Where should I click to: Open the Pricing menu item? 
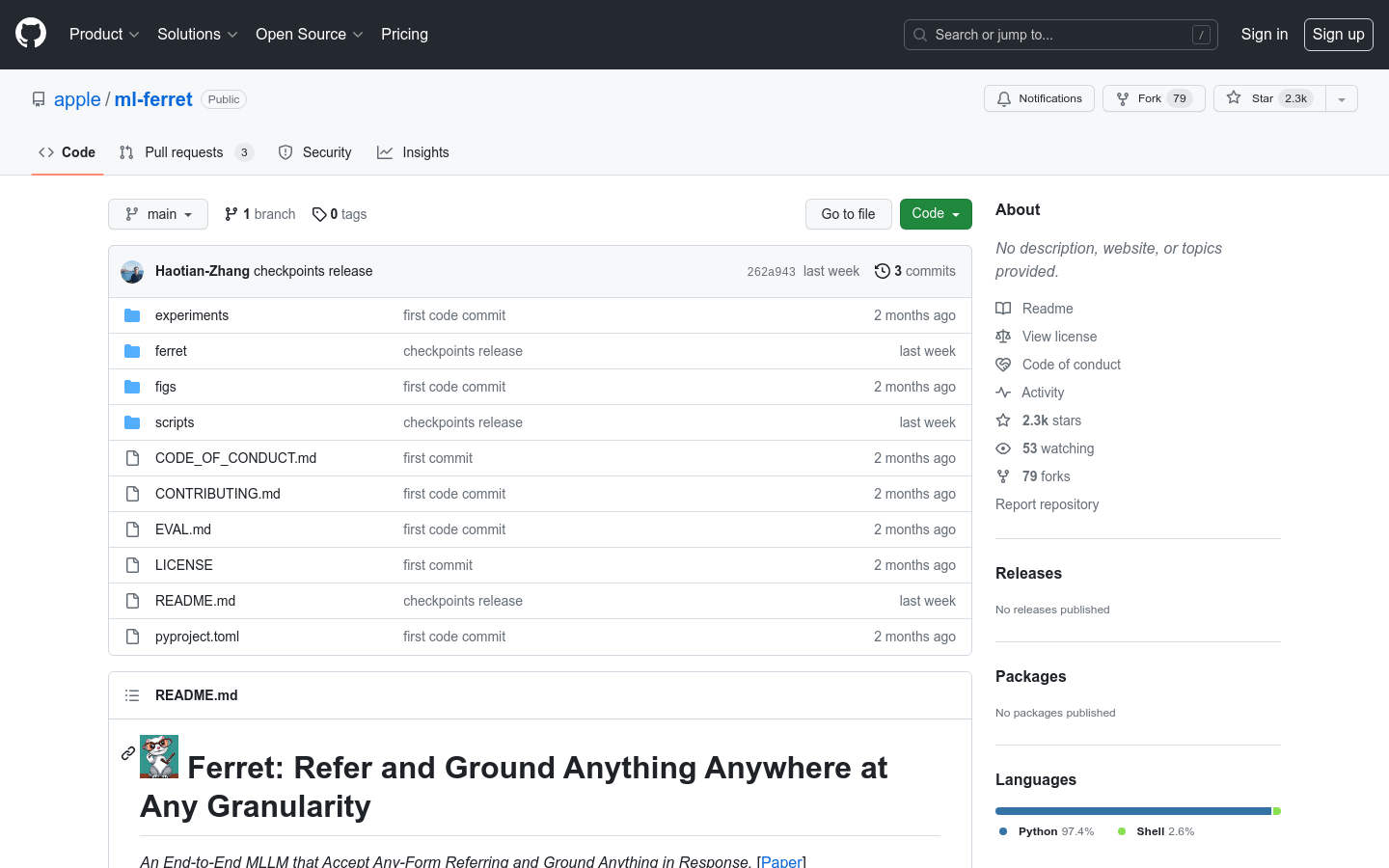click(x=404, y=34)
